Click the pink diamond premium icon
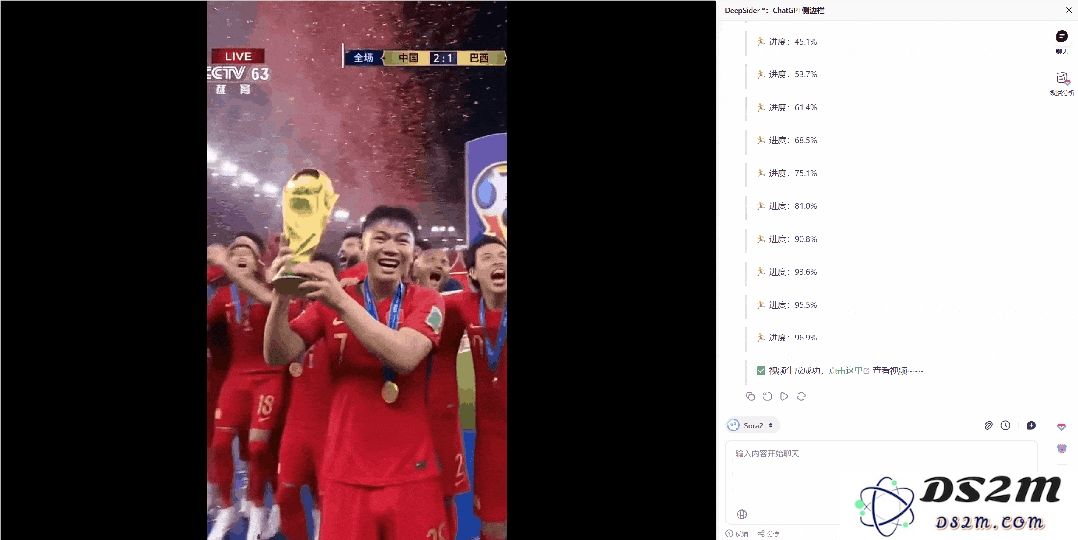The height and width of the screenshot is (540, 1078). 1062,427
